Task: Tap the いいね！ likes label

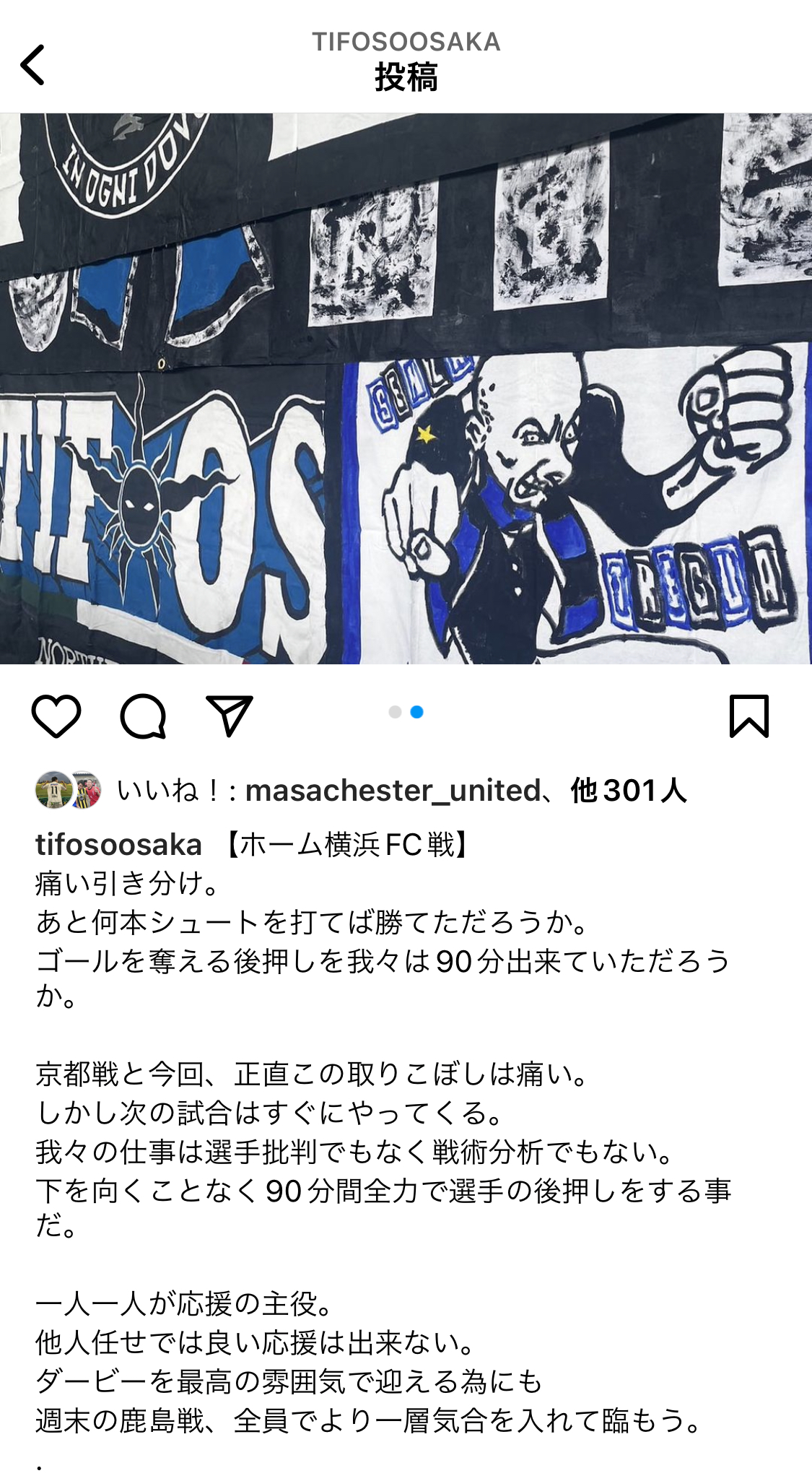Action: coord(168,791)
